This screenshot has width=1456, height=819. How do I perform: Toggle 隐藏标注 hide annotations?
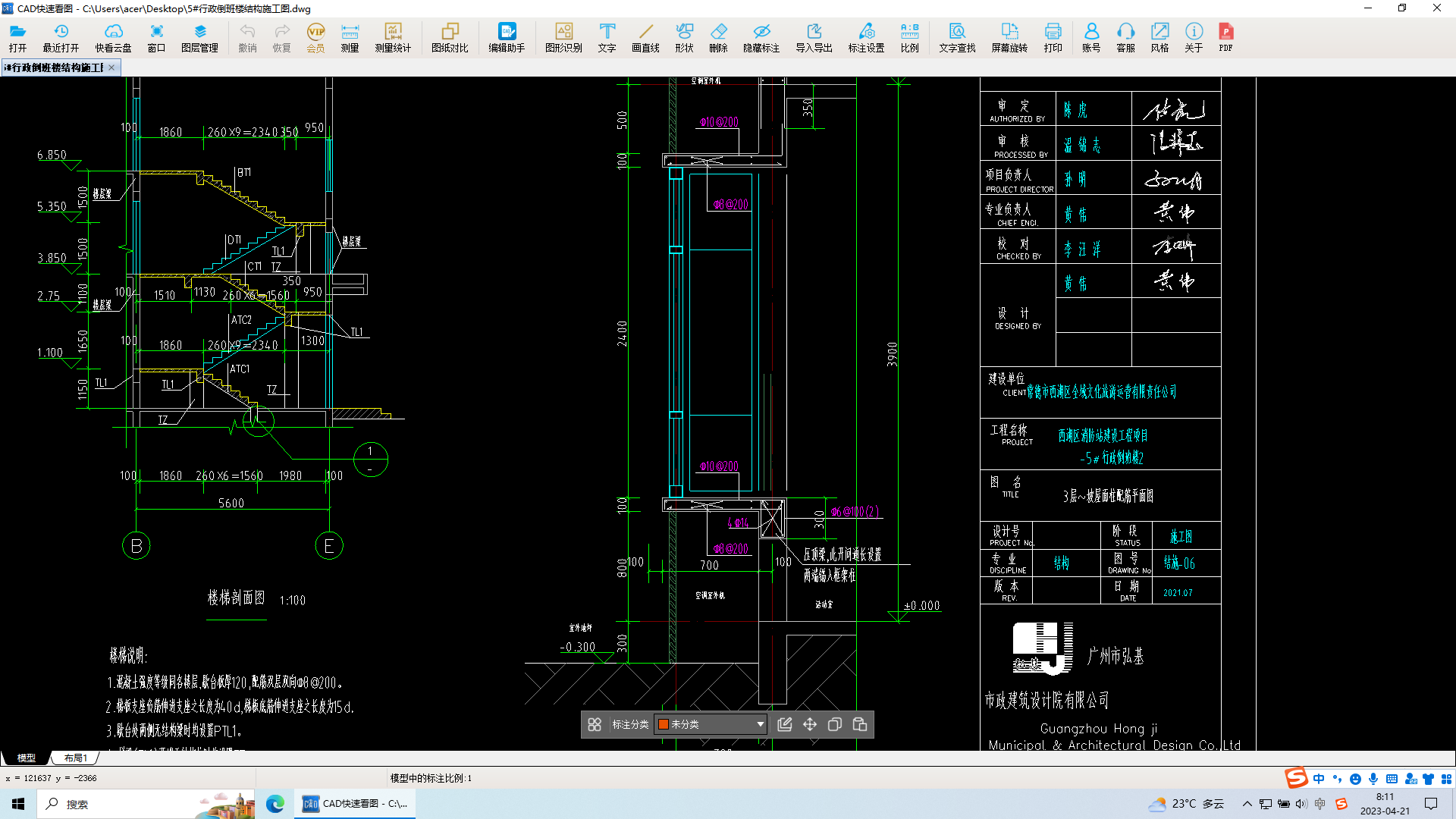[x=761, y=37]
